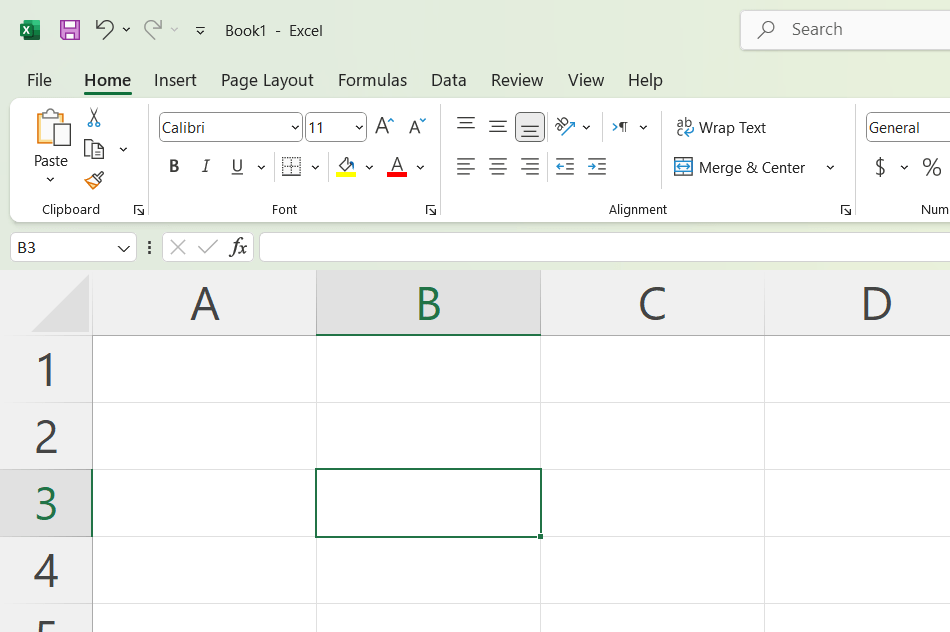
Task: Select Middle Align icon
Action: click(497, 126)
